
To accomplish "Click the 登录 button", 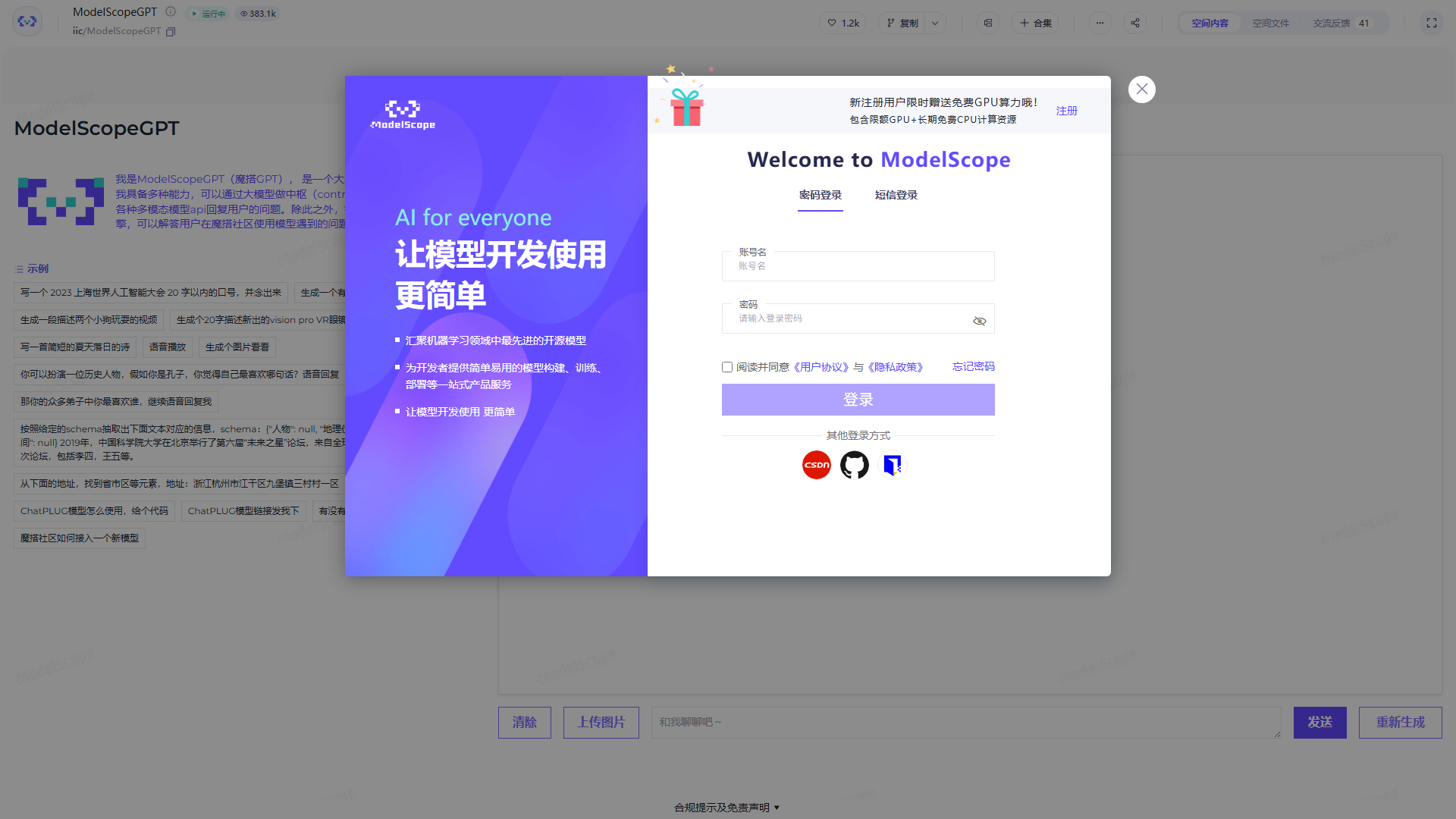I will pos(858,400).
